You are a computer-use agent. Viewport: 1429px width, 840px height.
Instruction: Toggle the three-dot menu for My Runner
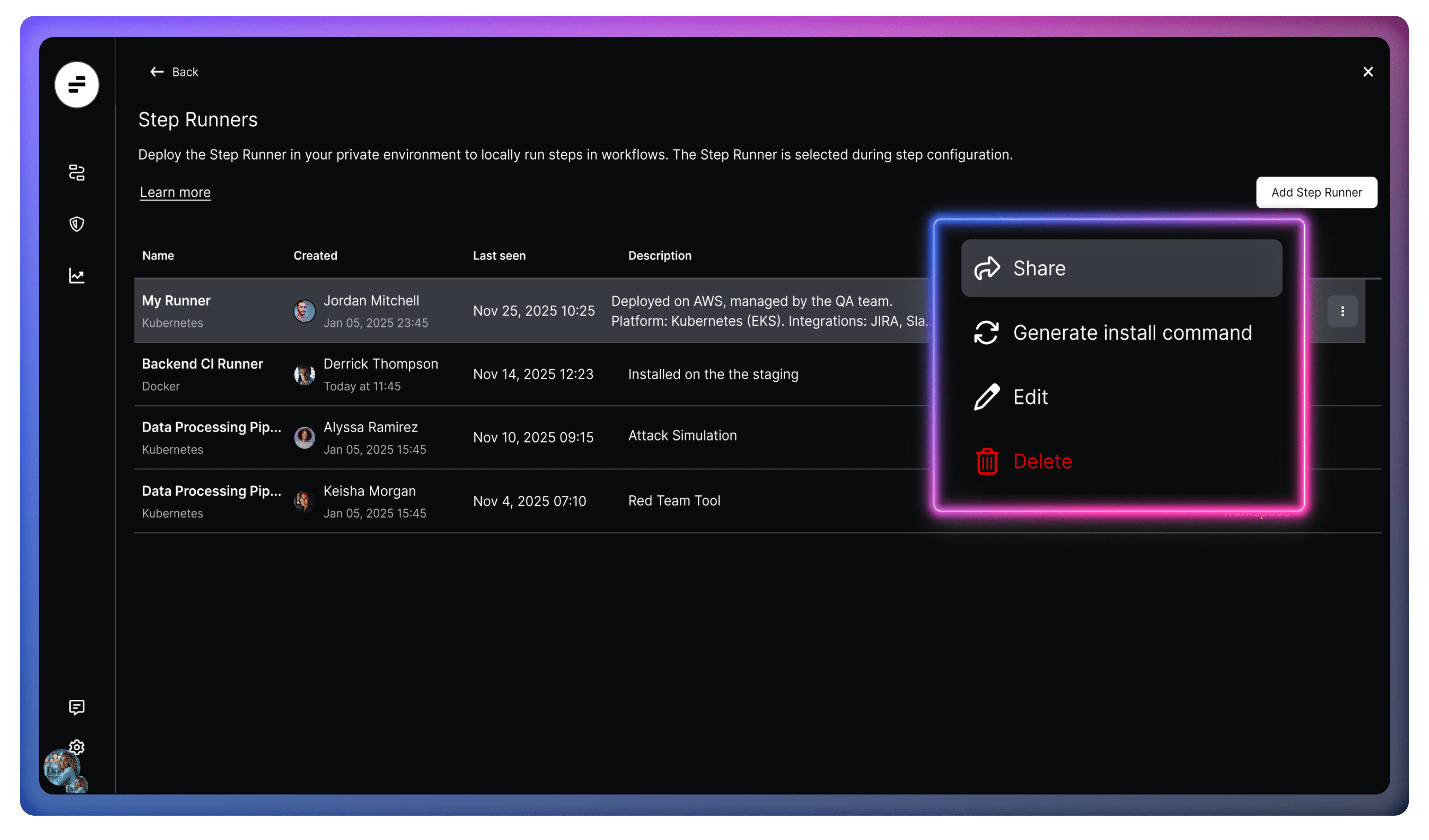coord(1342,311)
